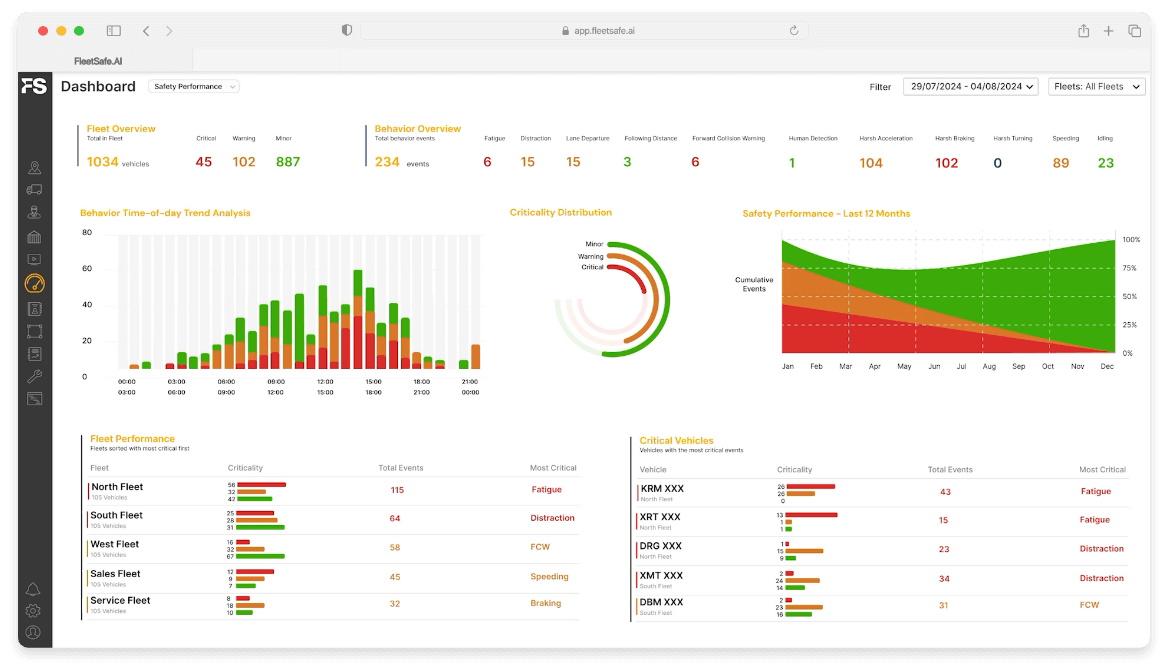Click the FS logo in top-left corner
Viewport: 1168px width, 672px height.
tap(34, 87)
